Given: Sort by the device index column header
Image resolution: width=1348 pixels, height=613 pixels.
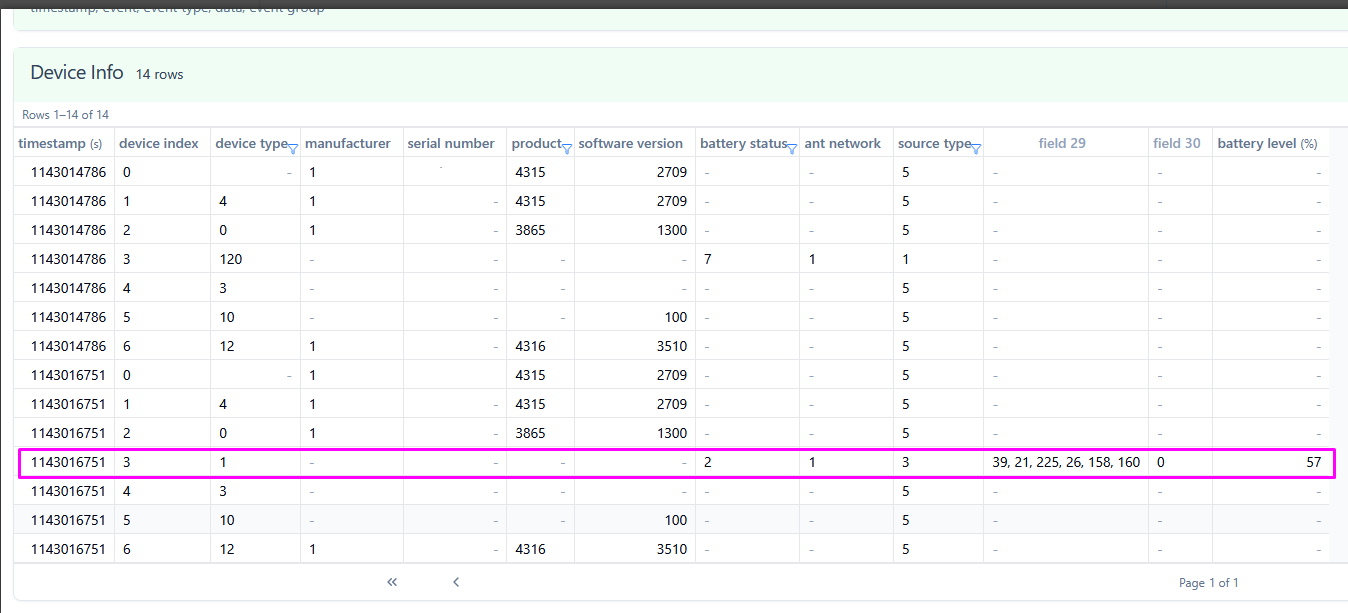Looking at the screenshot, I should (x=159, y=144).
